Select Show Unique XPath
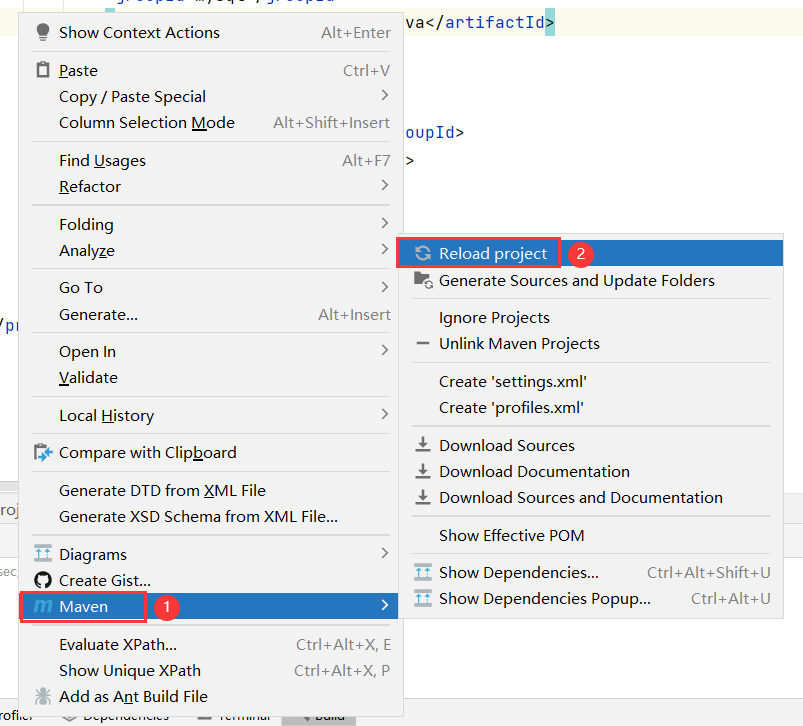Image resolution: width=803 pixels, height=726 pixels. click(x=211, y=670)
